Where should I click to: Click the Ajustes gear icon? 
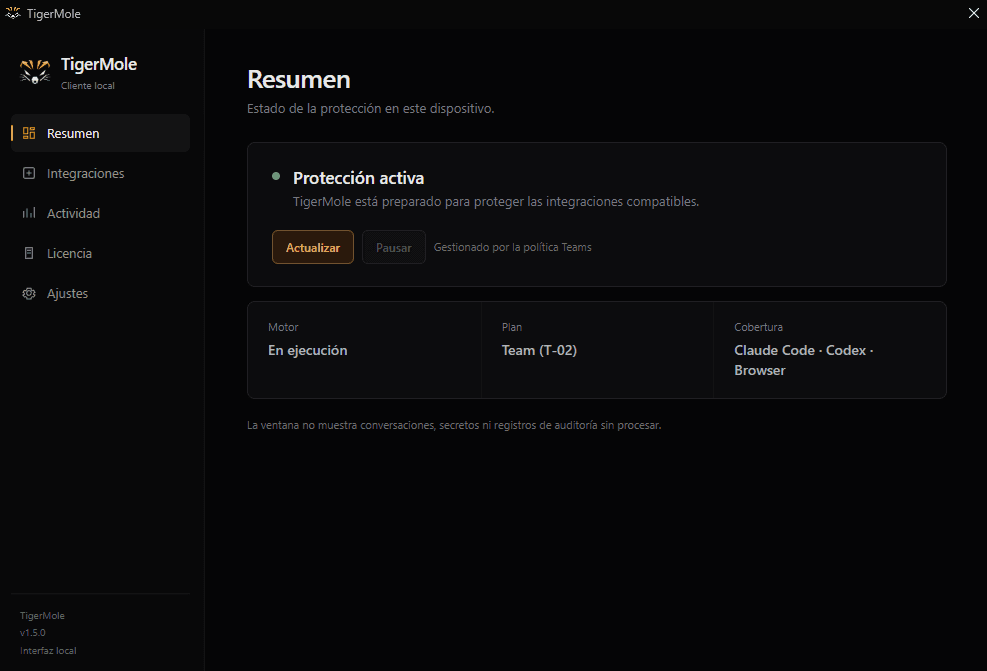click(x=29, y=293)
